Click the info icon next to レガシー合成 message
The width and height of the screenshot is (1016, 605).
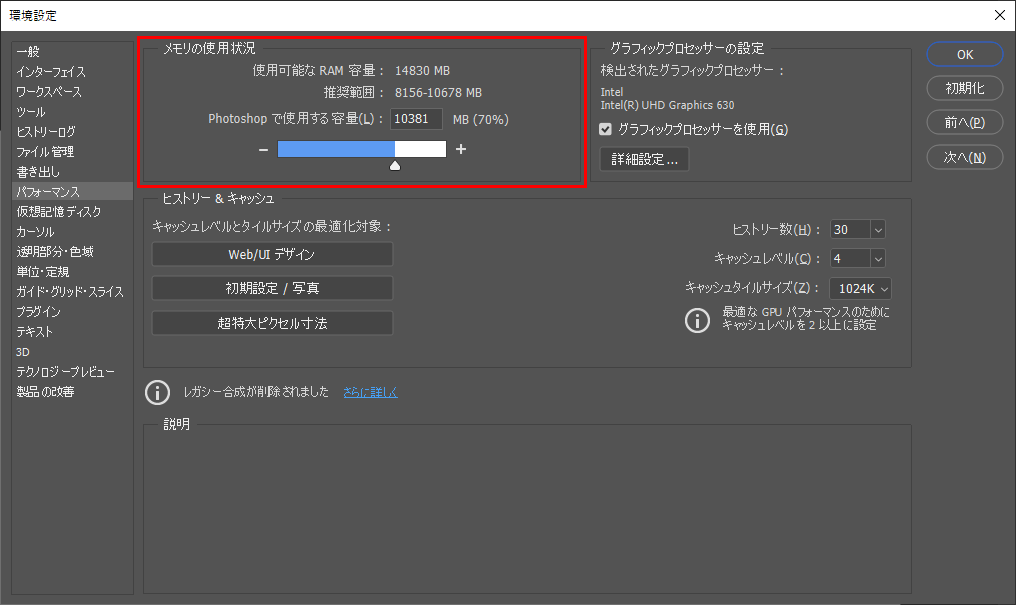tap(155, 392)
